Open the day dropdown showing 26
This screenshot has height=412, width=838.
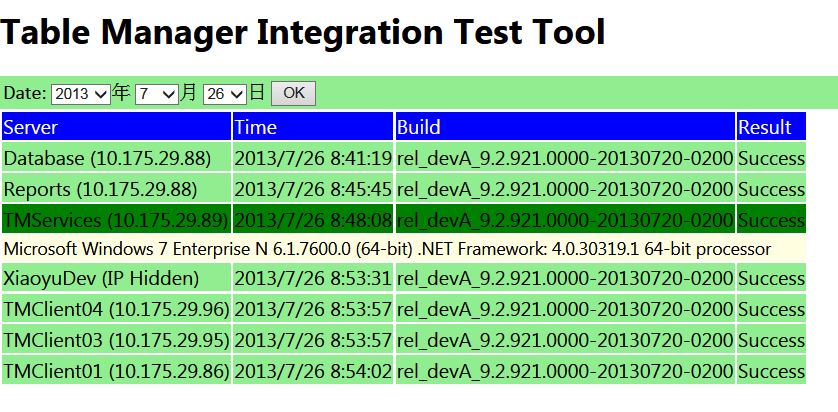click(x=224, y=93)
